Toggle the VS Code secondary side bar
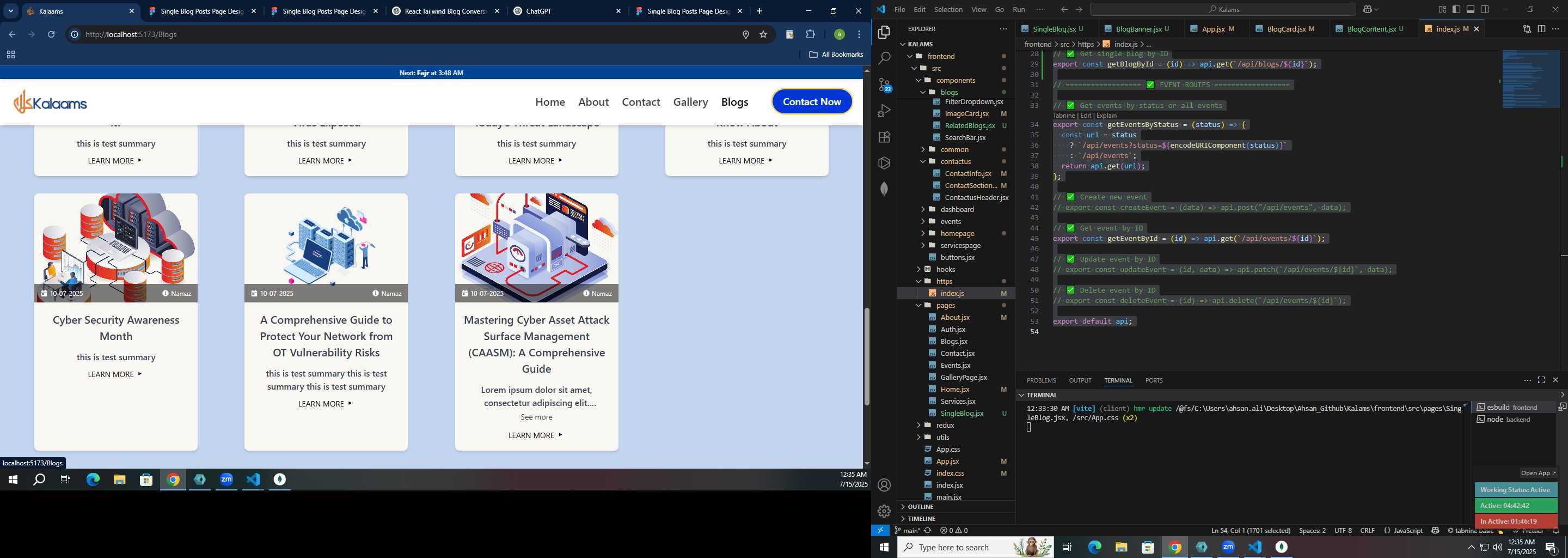Viewport: 1568px width, 558px height. [1485, 10]
